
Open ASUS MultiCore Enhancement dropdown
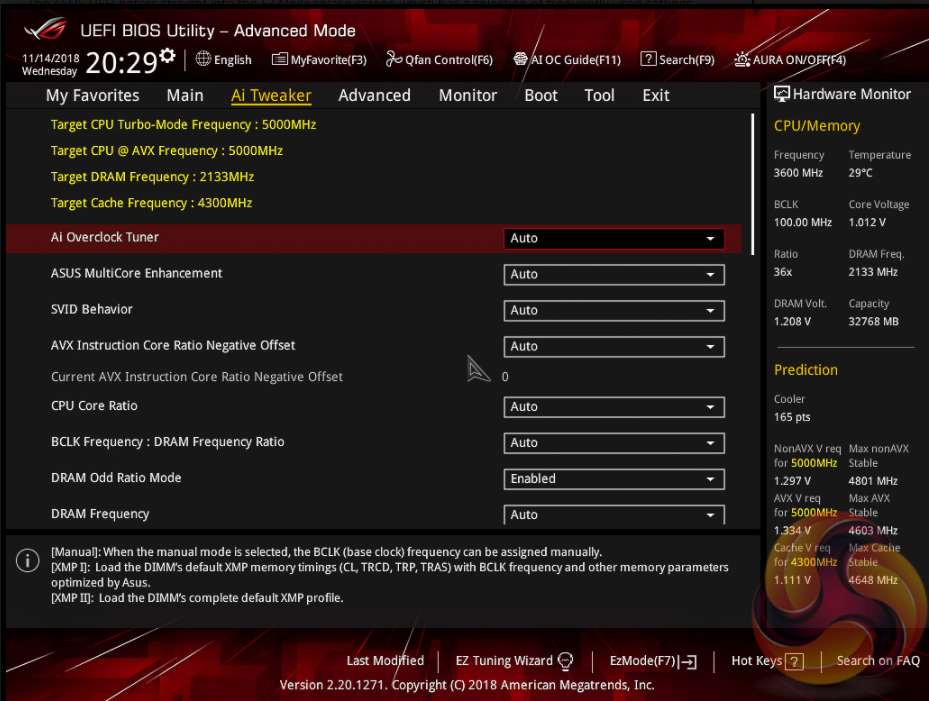[614, 274]
